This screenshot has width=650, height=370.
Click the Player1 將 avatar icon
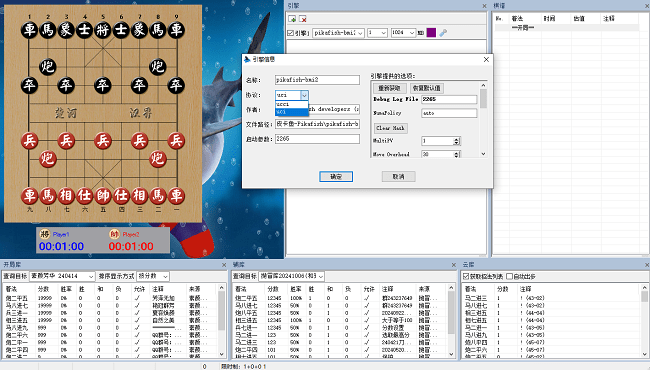[45, 235]
